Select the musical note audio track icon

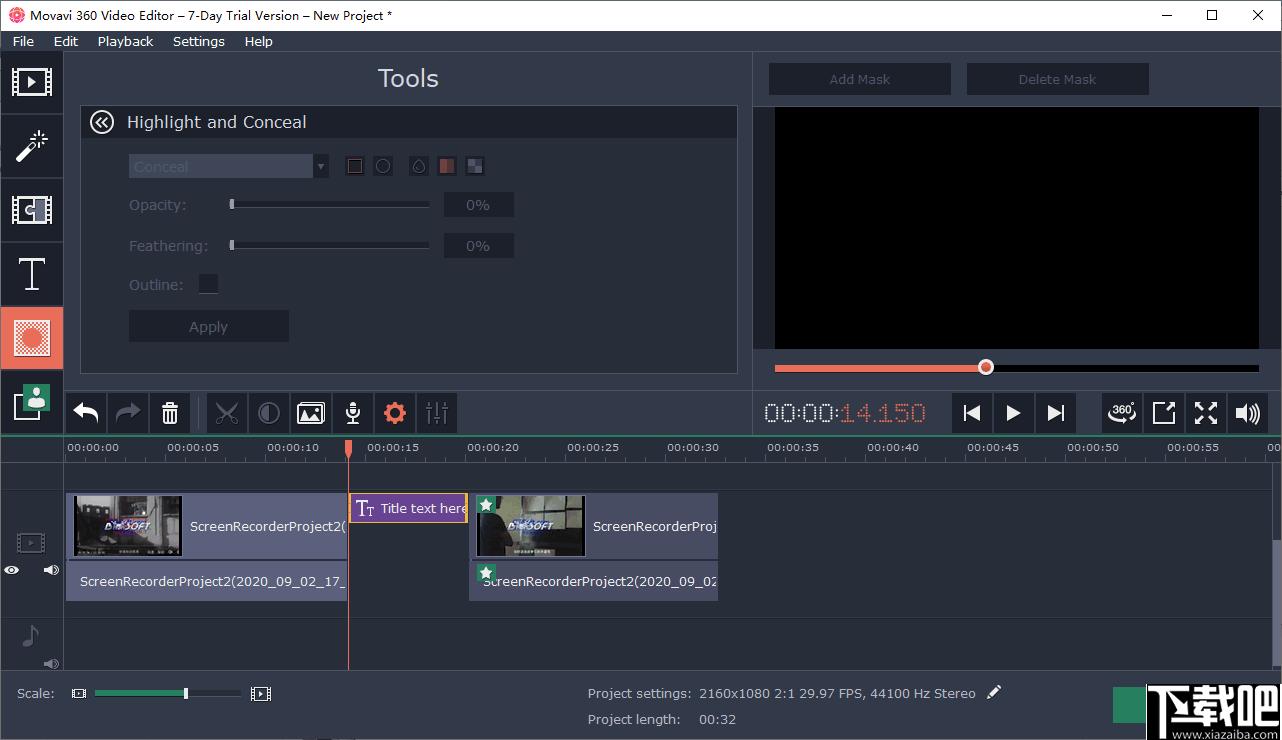pyautogui.click(x=30, y=635)
